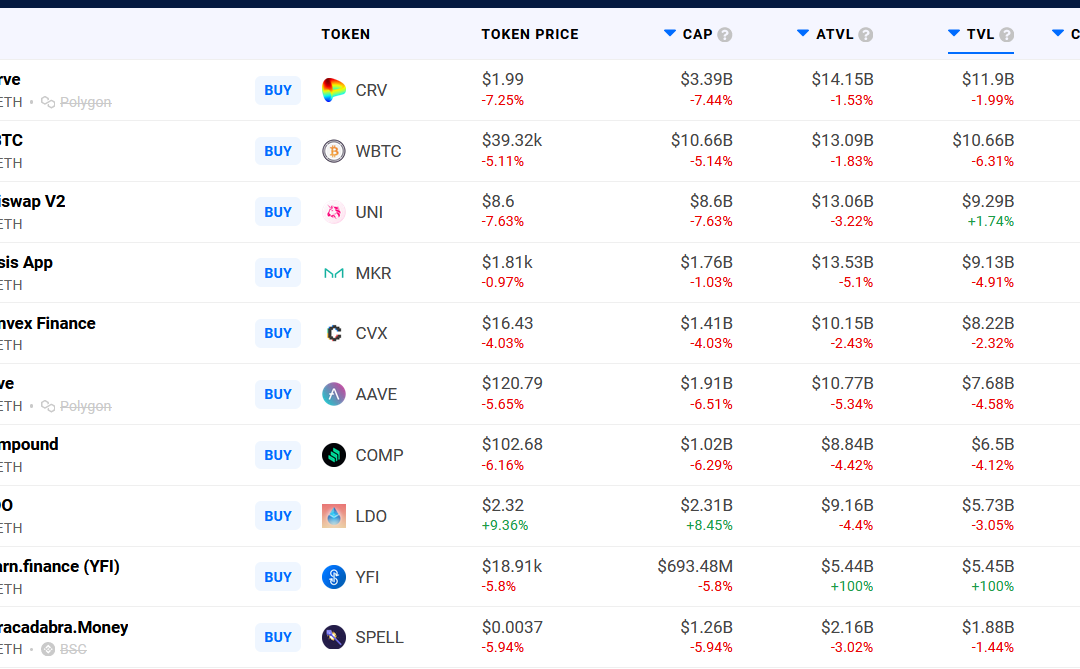Click the $693.48M YFI cap value
The image size is (1080, 669).
coord(695,566)
